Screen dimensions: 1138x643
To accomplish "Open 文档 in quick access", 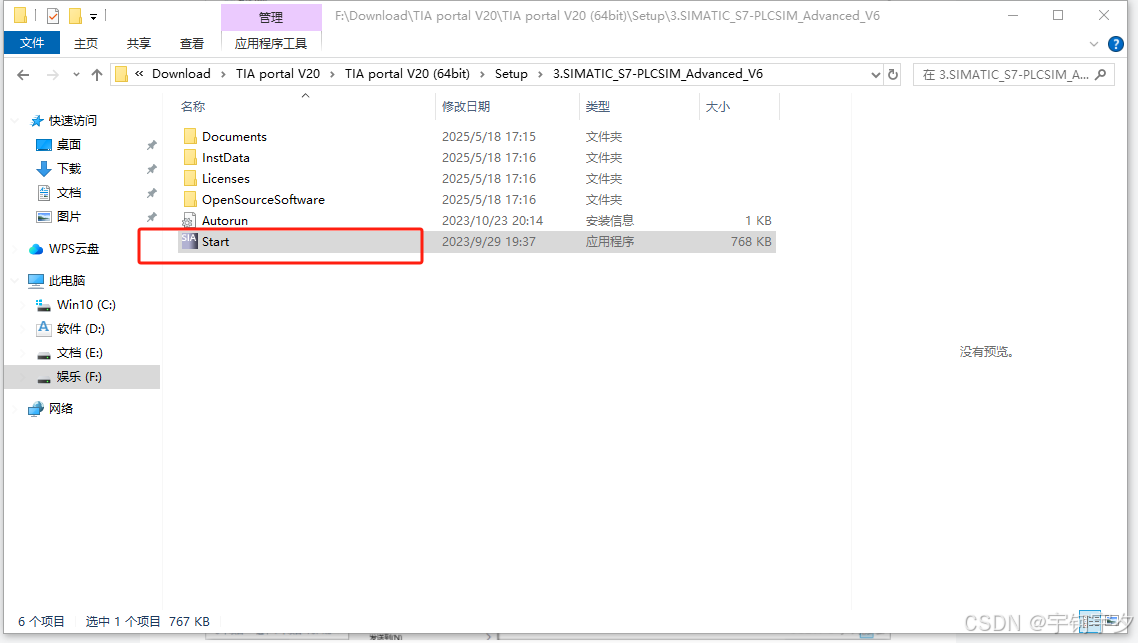I will [69, 192].
